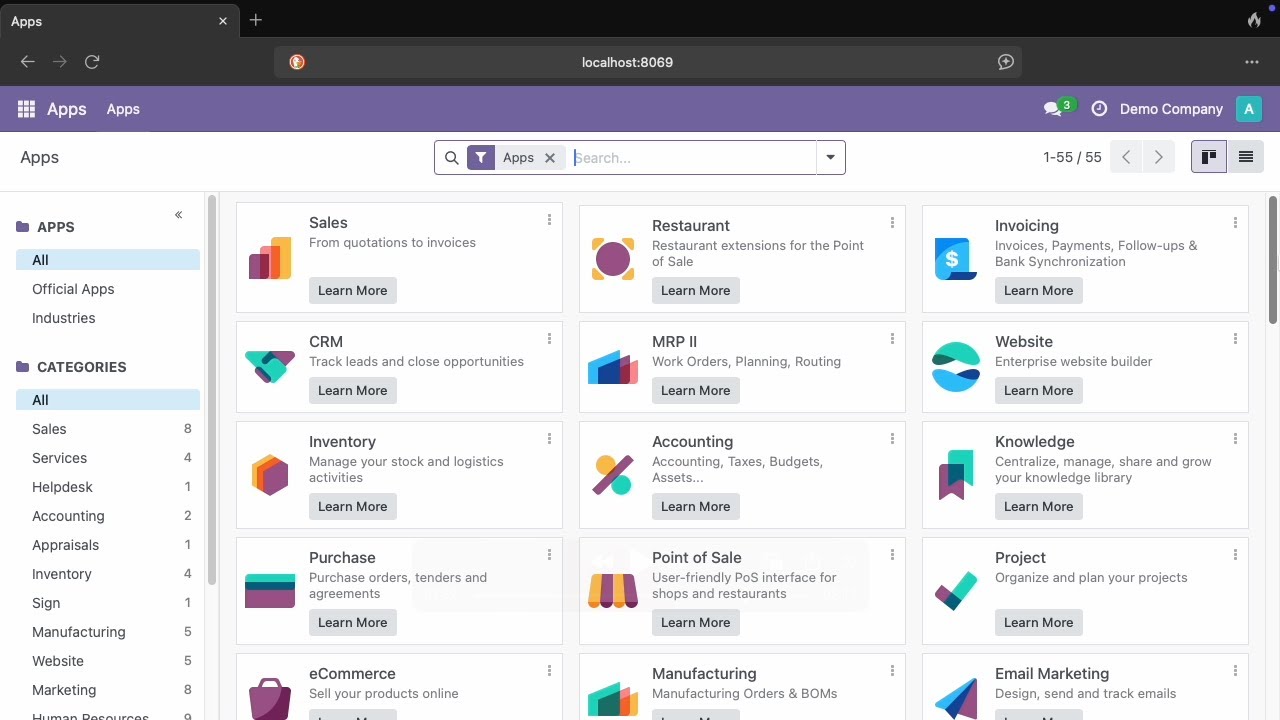This screenshot has width=1280, height=720.
Task: Open a new browser tab
Action: pyautogui.click(x=256, y=20)
